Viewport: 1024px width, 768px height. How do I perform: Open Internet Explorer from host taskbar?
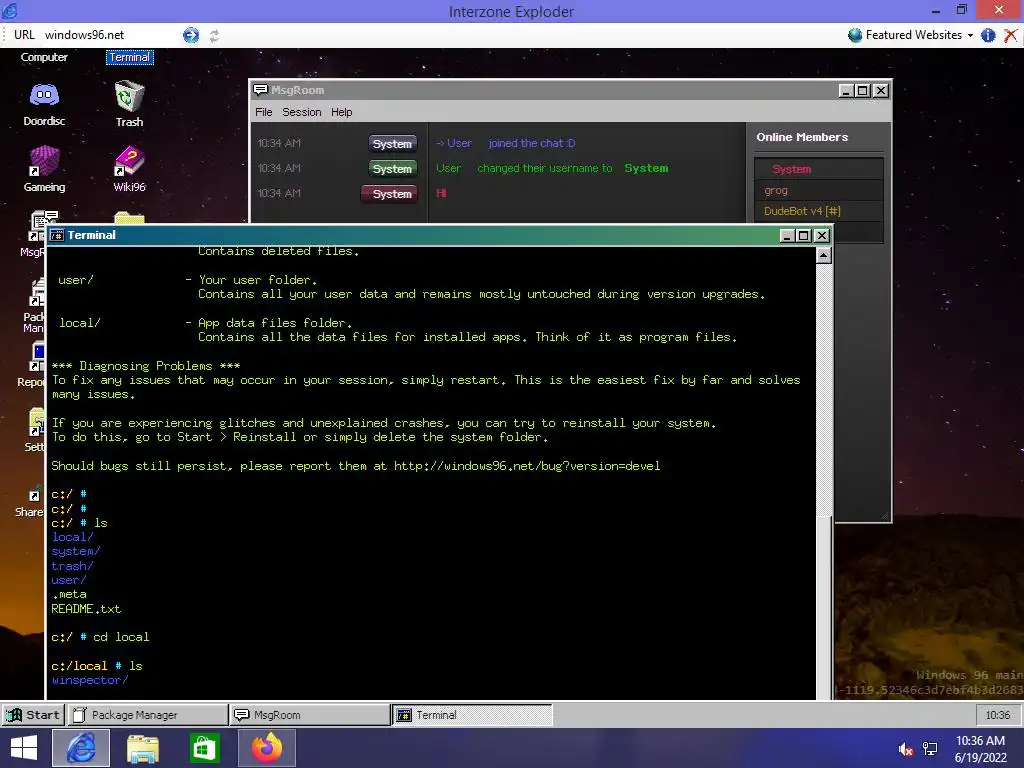(81, 748)
